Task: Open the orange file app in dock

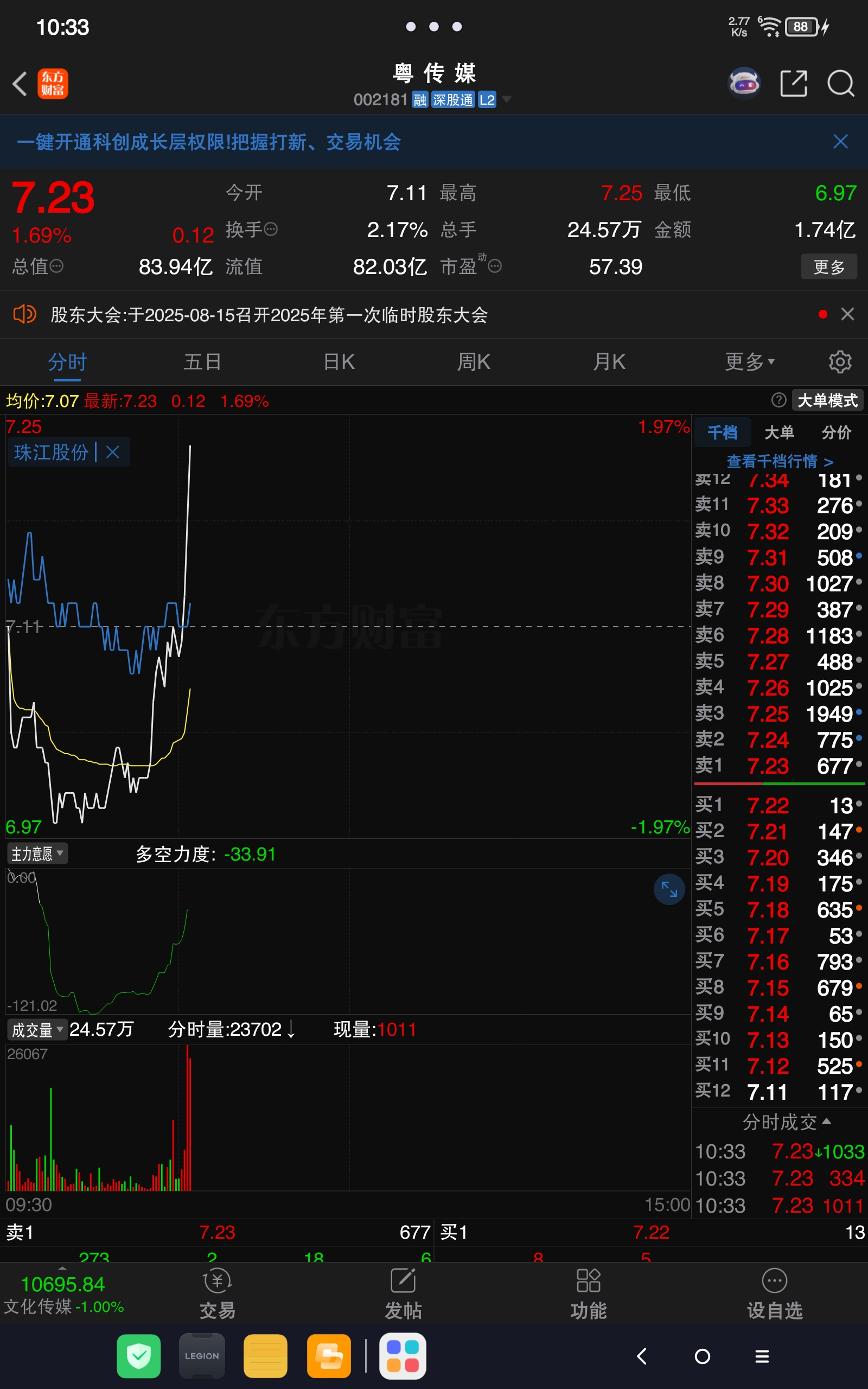Action: 329,1356
